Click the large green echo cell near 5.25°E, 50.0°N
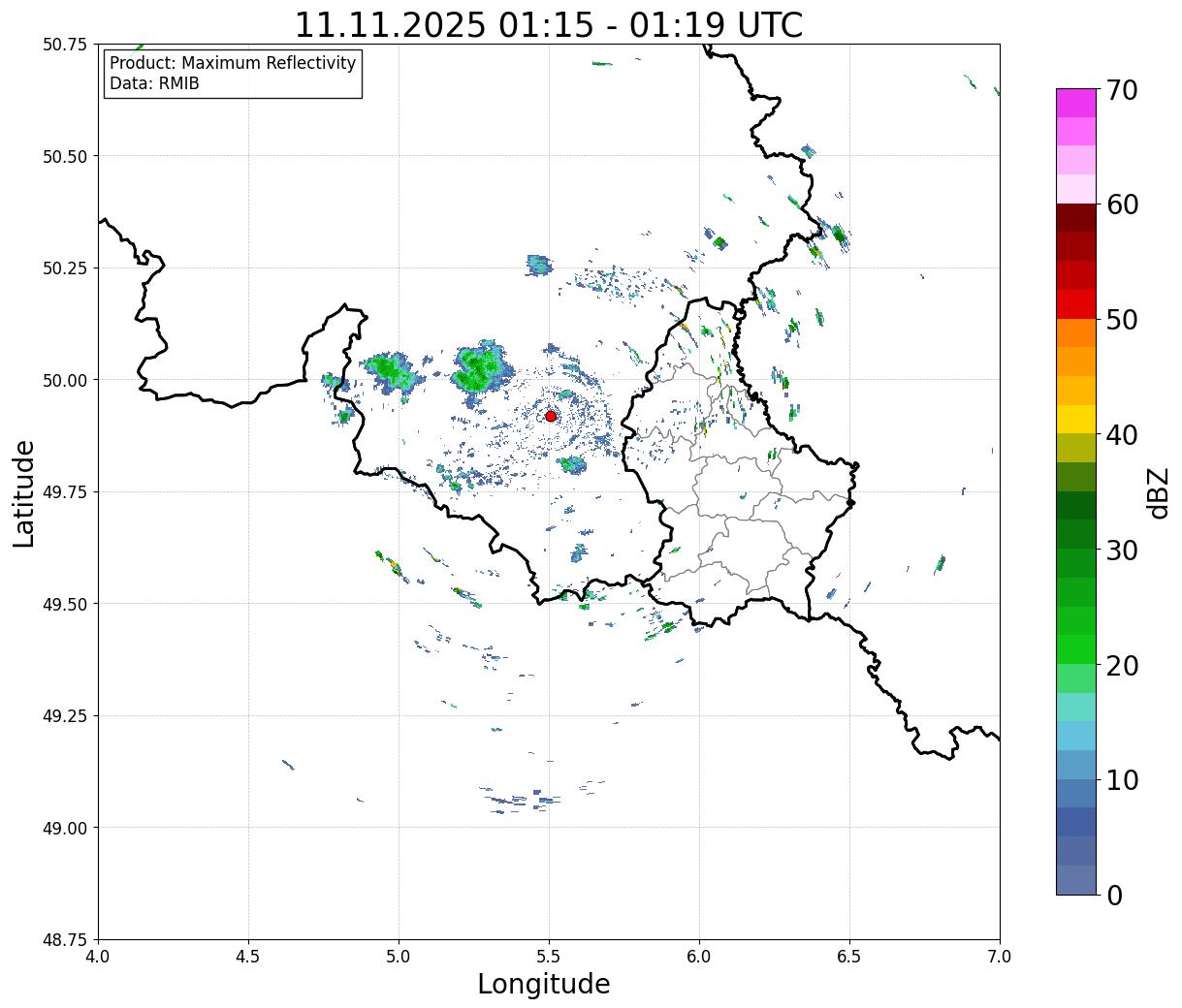The width and height of the screenshot is (1182, 1008). [480, 367]
